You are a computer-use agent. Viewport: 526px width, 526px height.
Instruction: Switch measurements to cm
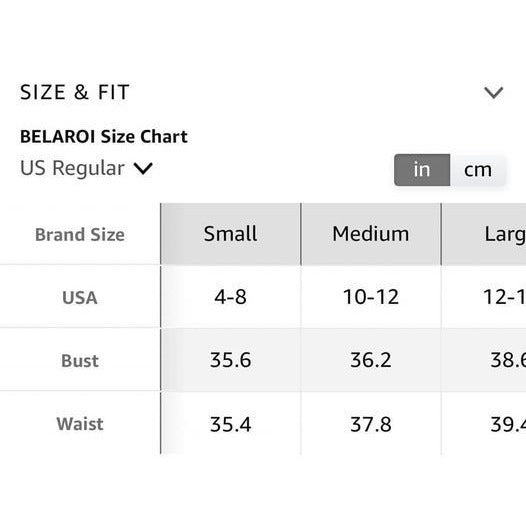[x=478, y=170]
